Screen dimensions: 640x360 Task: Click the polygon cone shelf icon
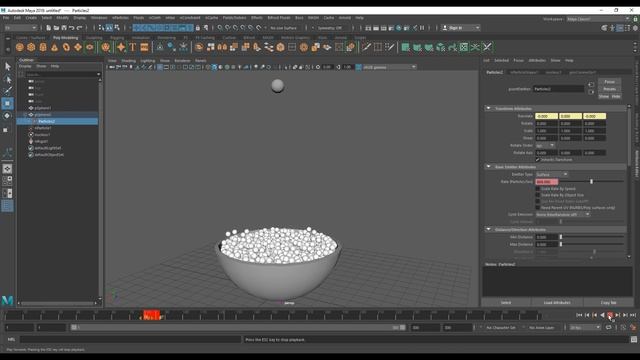click(54, 47)
